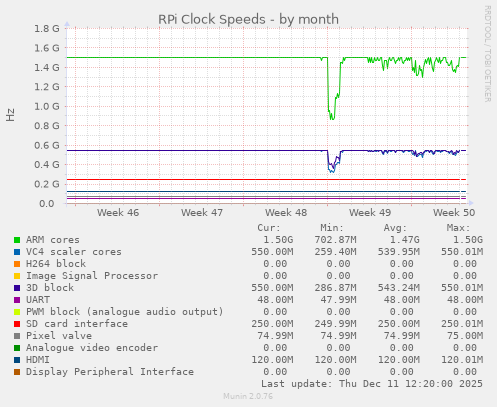Click the lime PWM block legend swatch
497x407 pixels.
17,312
